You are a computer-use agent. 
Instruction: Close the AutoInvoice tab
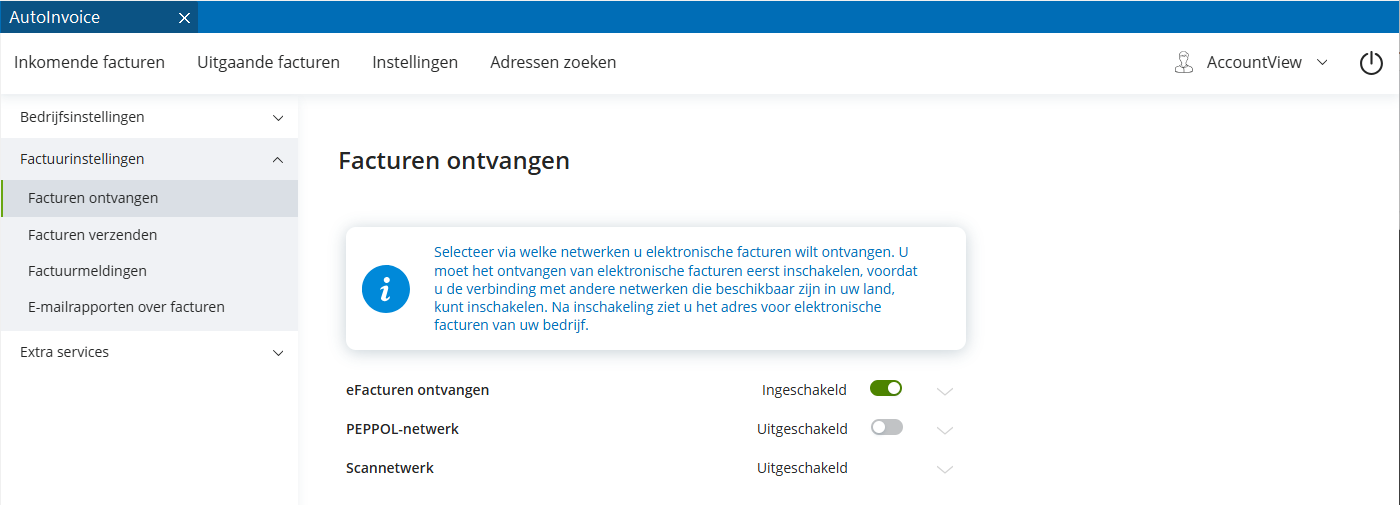pyautogui.click(x=184, y=18)
